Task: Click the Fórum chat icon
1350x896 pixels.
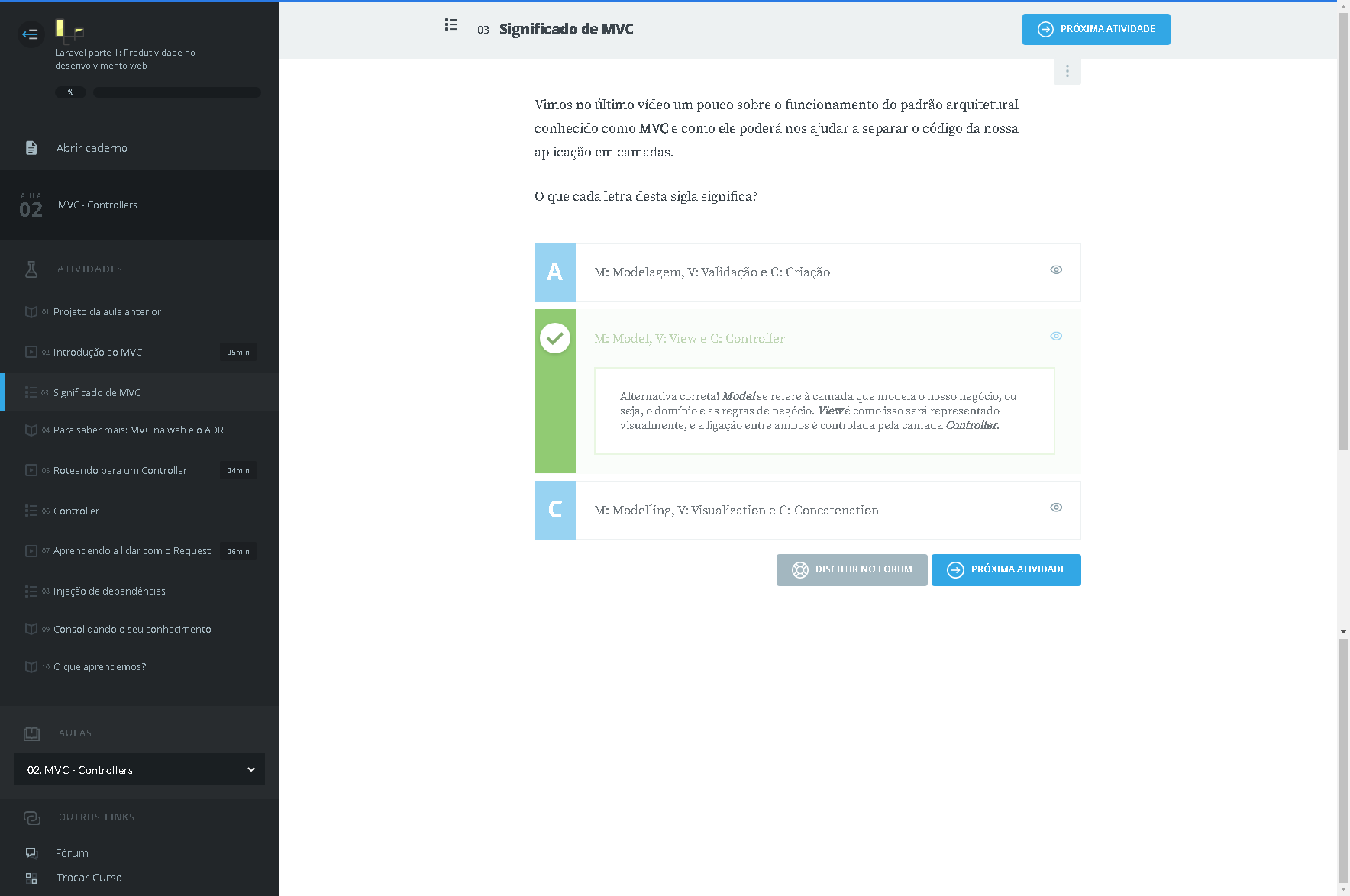Action: click(x=31, y=853)
